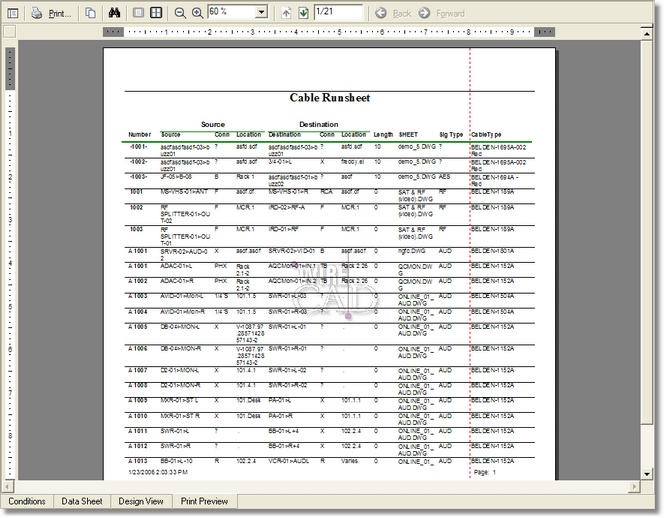Click the Length column header
Screen dimensions: 664x518
click(383, 135)
